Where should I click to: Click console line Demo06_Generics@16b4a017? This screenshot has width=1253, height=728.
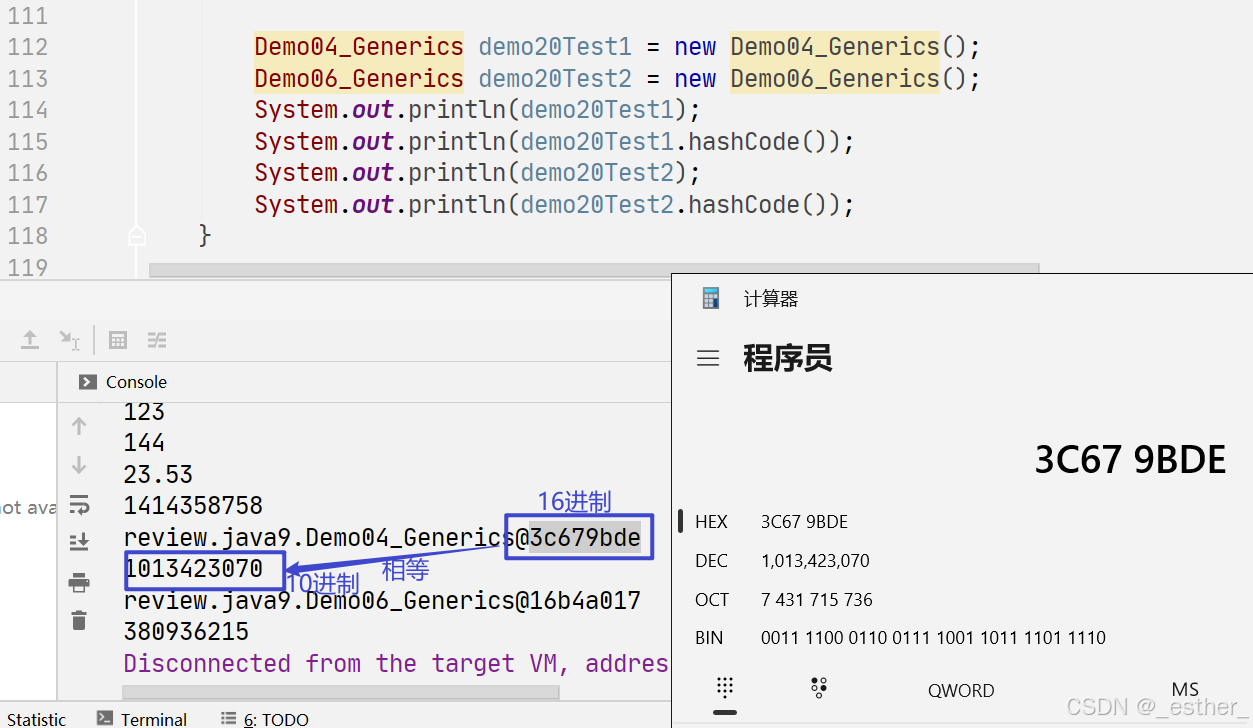click(382, 600)
